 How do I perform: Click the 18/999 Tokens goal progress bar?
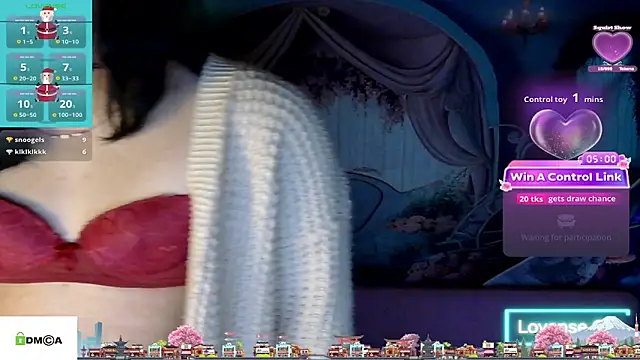click(612, 69)
